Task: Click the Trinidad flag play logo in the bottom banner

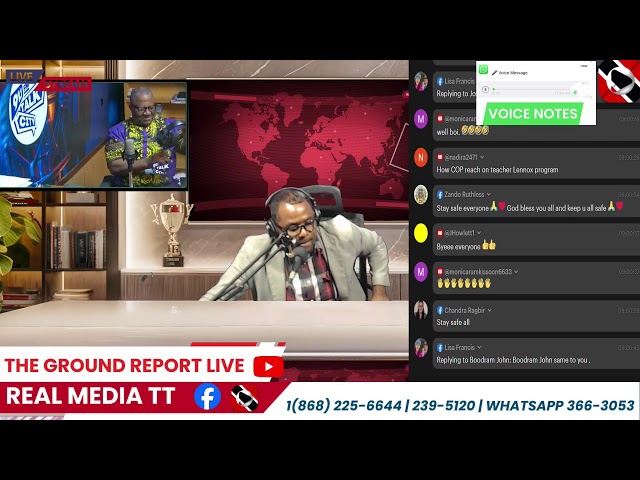Action: (244, 398)
